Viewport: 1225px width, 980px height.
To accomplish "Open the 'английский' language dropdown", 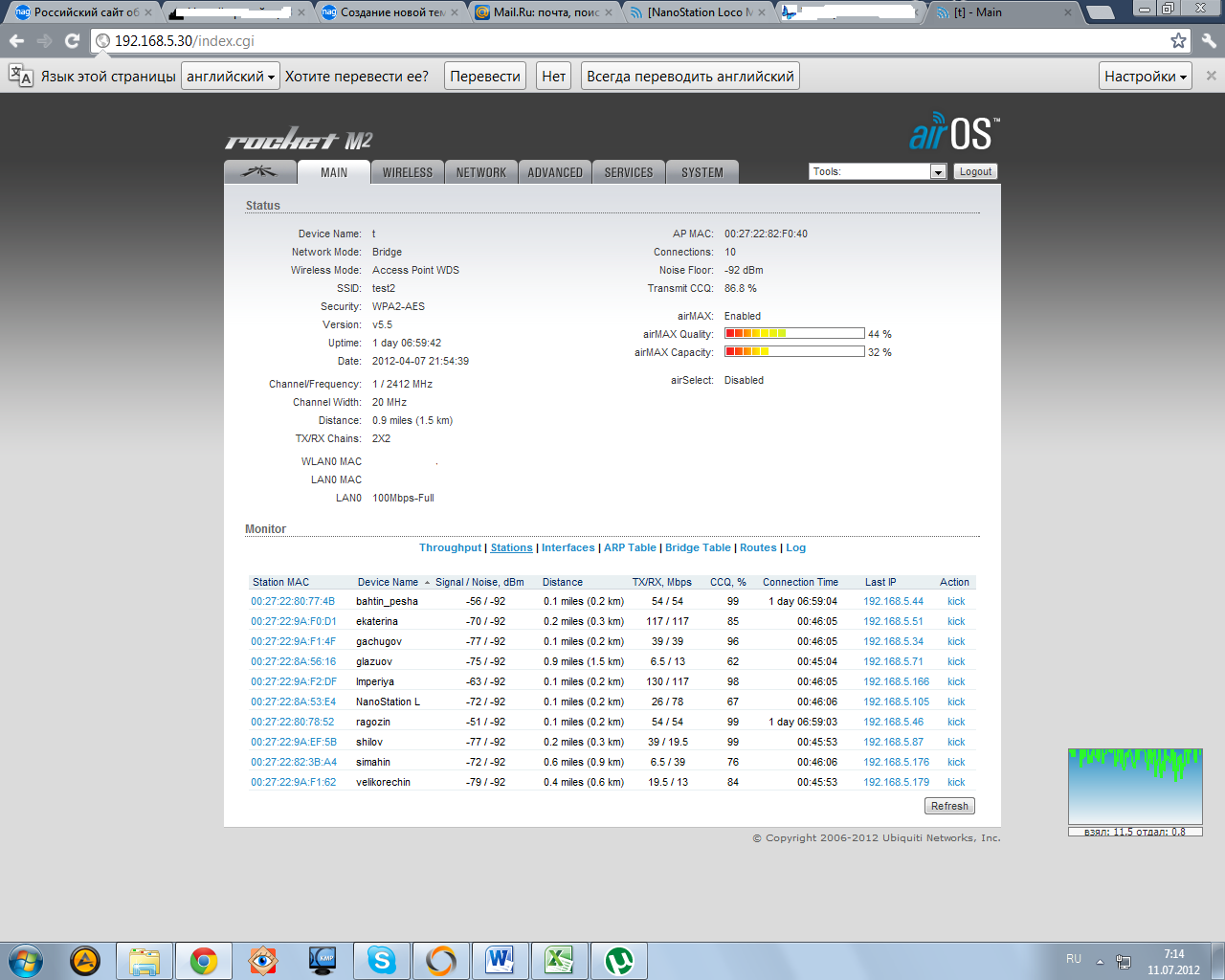I will (x=231, y=77).
